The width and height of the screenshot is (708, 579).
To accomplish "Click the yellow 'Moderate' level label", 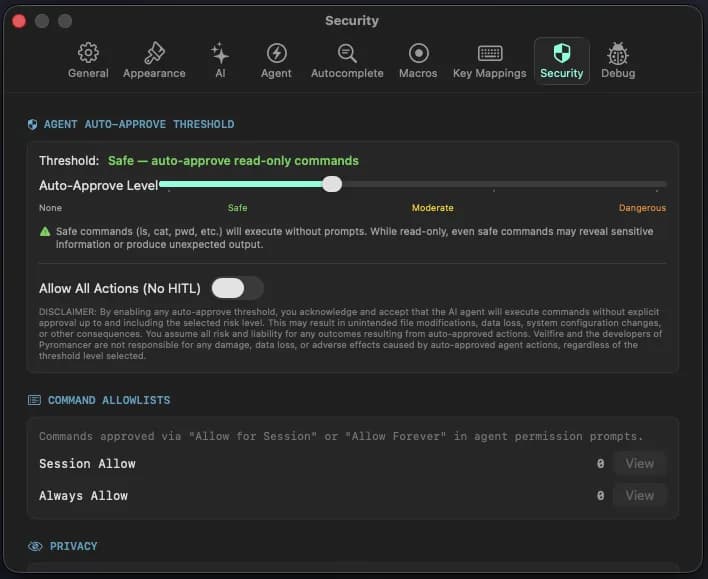I will click(x=433, y=208).
